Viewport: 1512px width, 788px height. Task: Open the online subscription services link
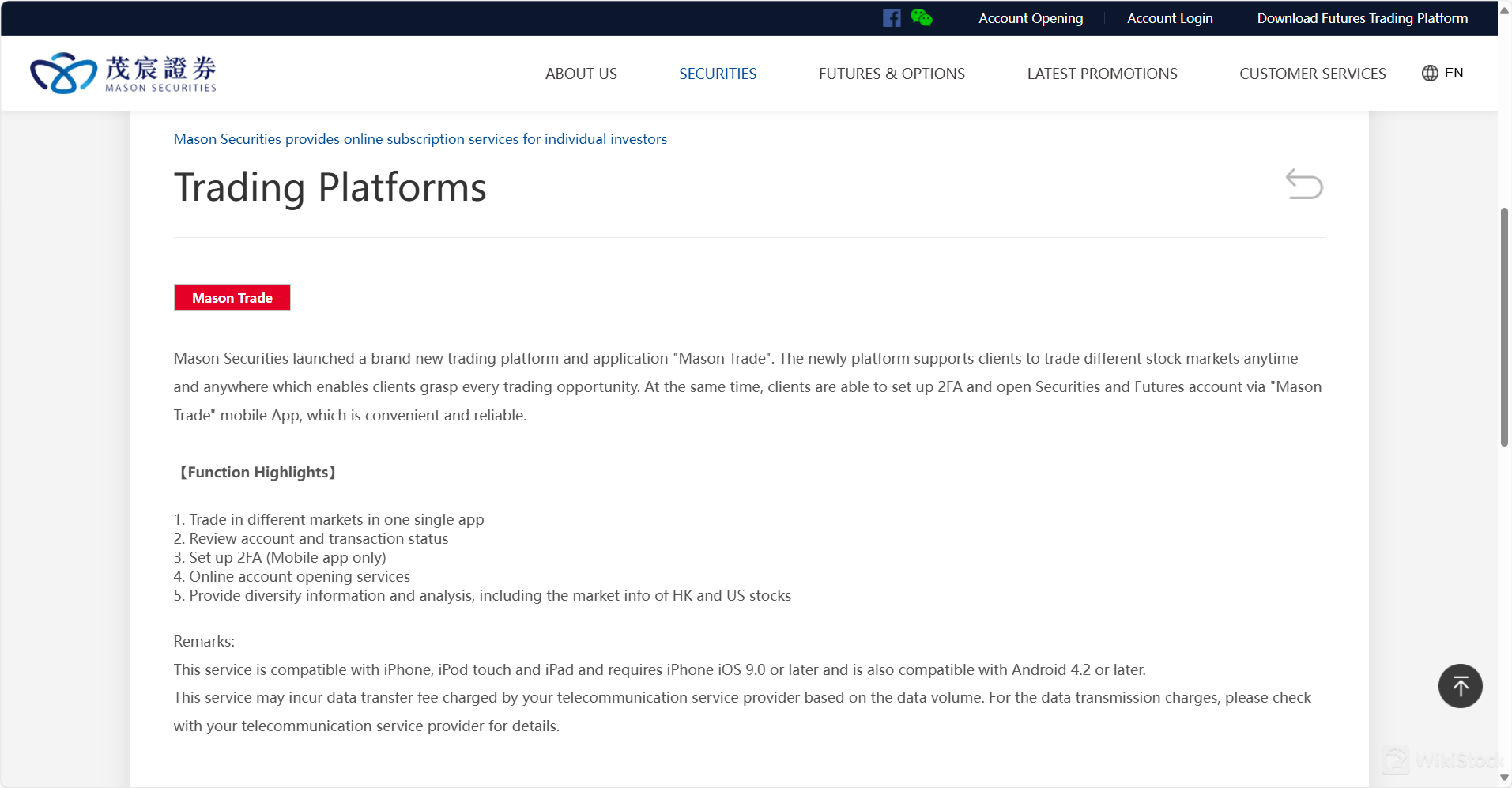[420, 139]
